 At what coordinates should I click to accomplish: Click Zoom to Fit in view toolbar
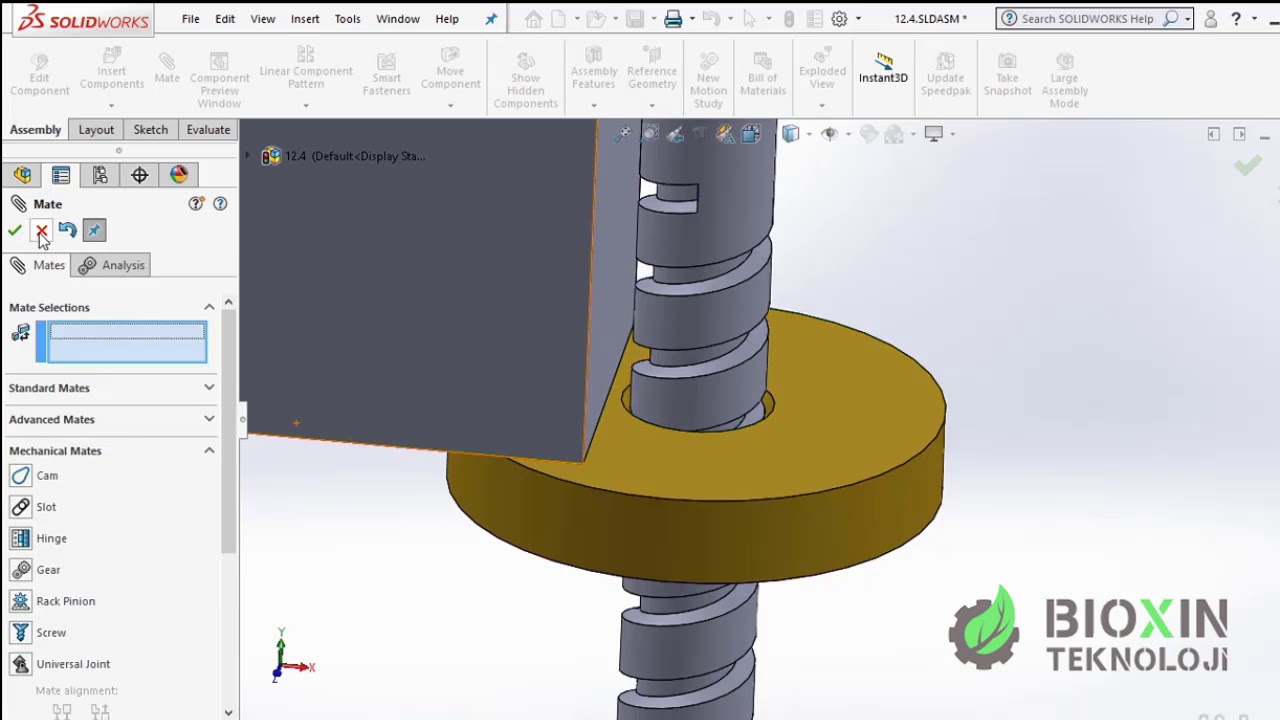click(x=623, y=134)
